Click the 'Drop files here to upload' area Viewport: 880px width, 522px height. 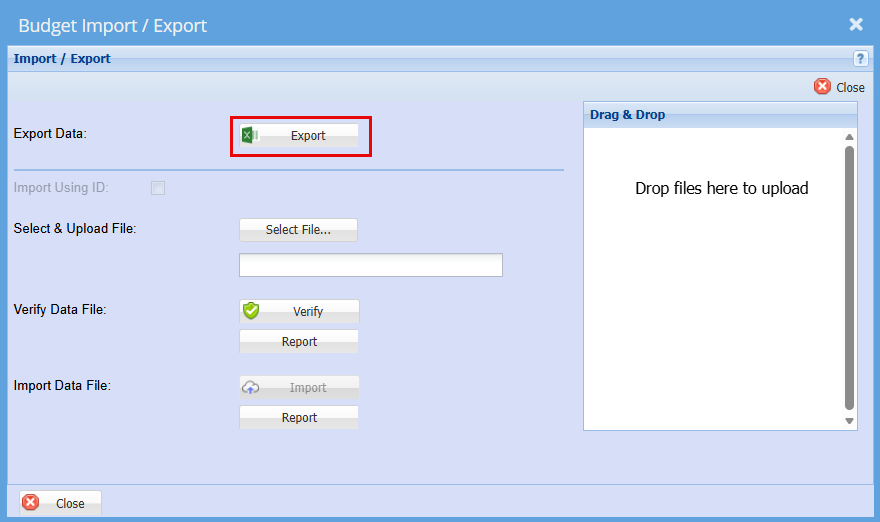pos(721,188)
